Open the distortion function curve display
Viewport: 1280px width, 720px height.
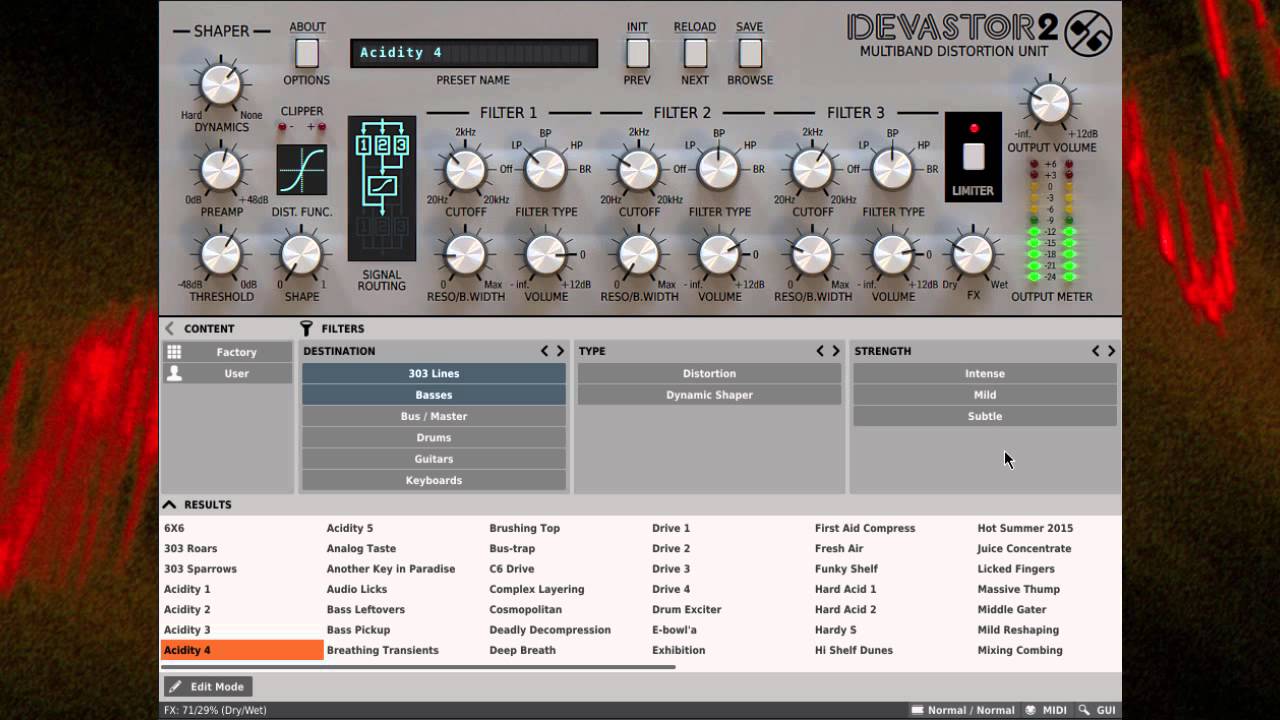coord(302,170)
